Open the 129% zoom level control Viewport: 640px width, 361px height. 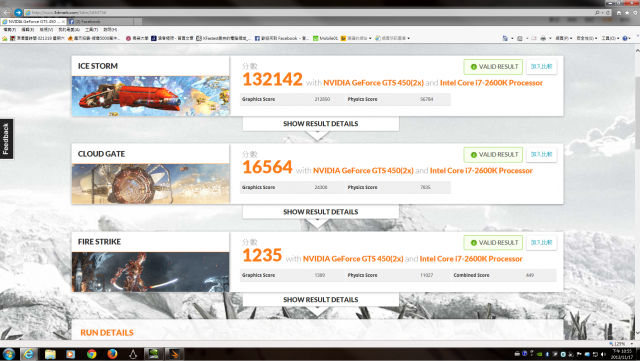tap(620, 344)
